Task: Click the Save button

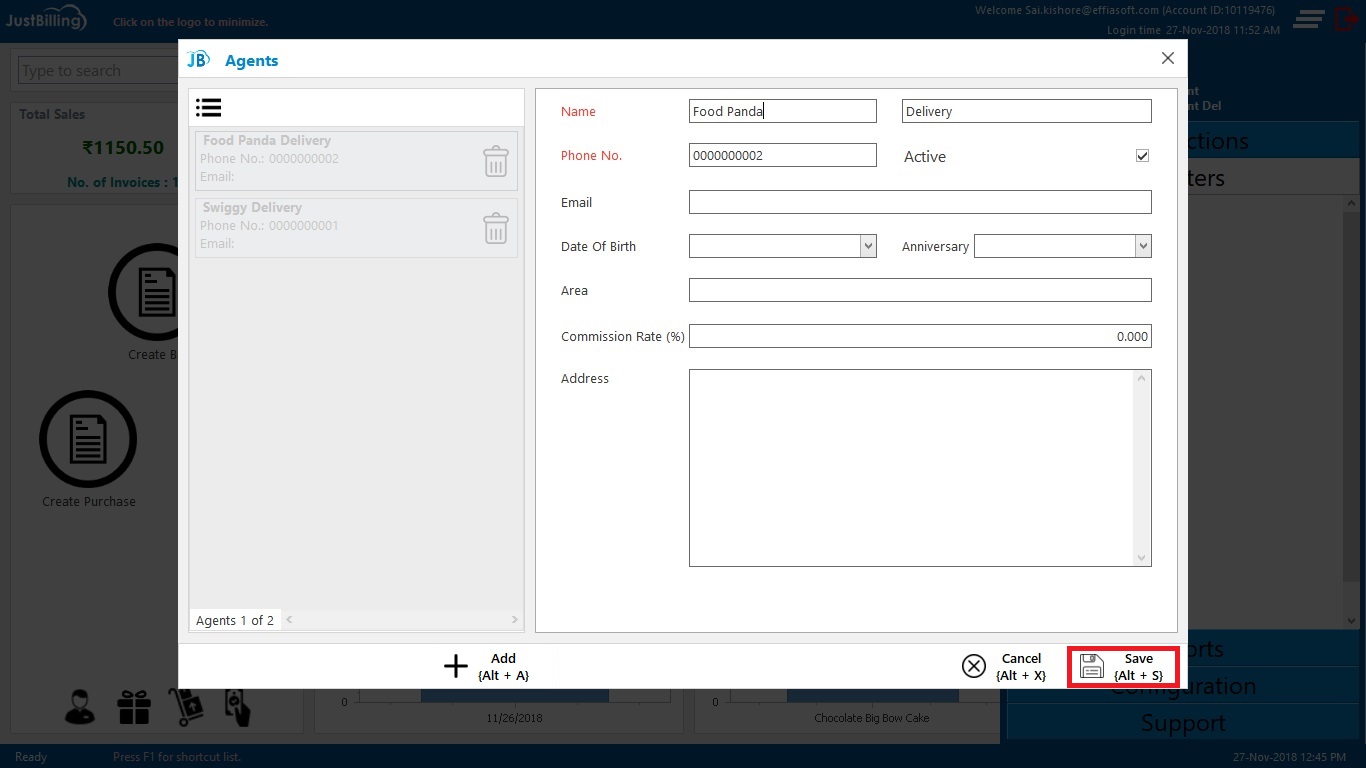Action: pyautogui.click(x=1123, y=667)
